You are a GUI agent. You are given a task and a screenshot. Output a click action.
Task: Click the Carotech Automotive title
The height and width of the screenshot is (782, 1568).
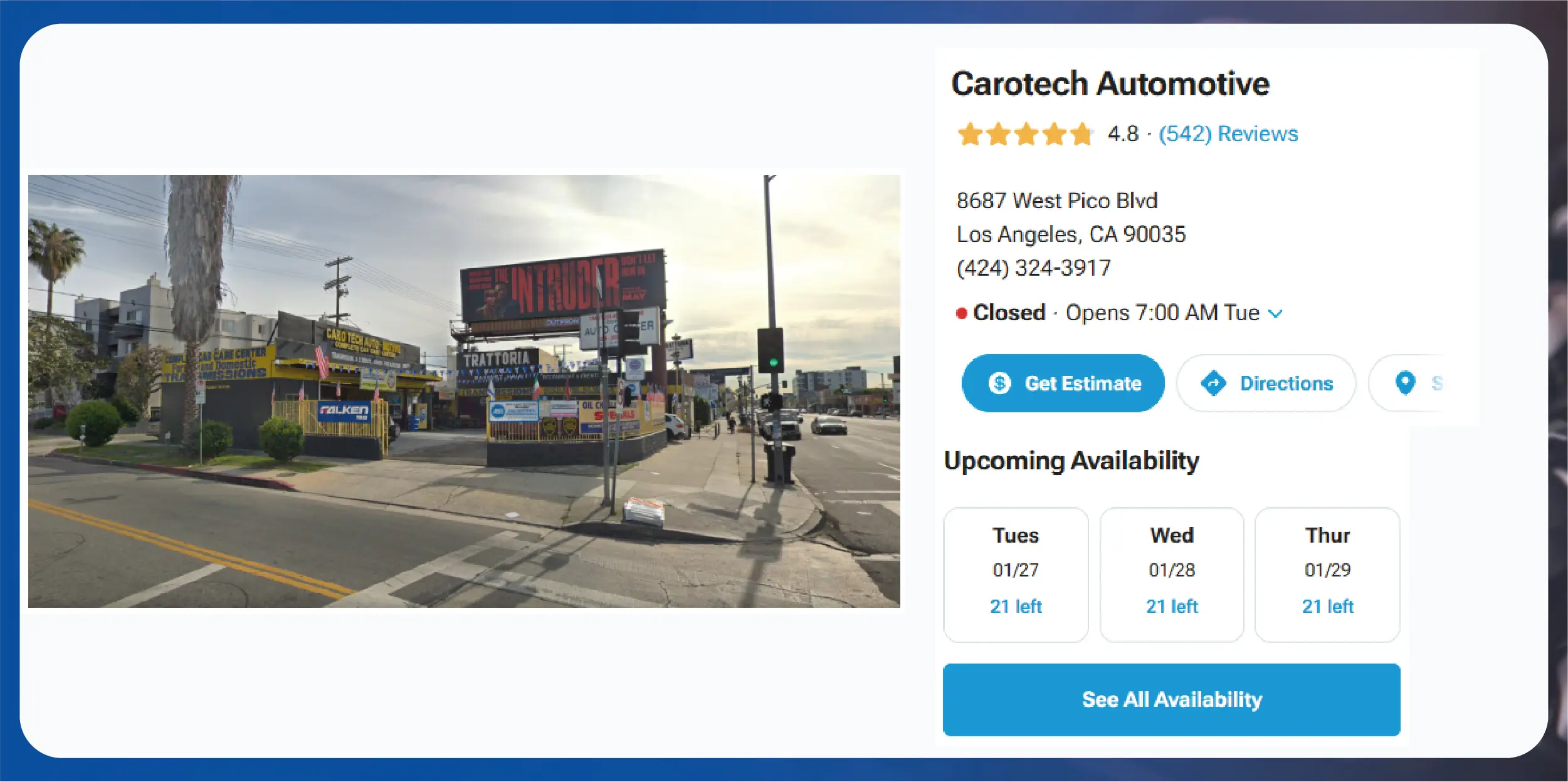click(x=1110, y=83)
